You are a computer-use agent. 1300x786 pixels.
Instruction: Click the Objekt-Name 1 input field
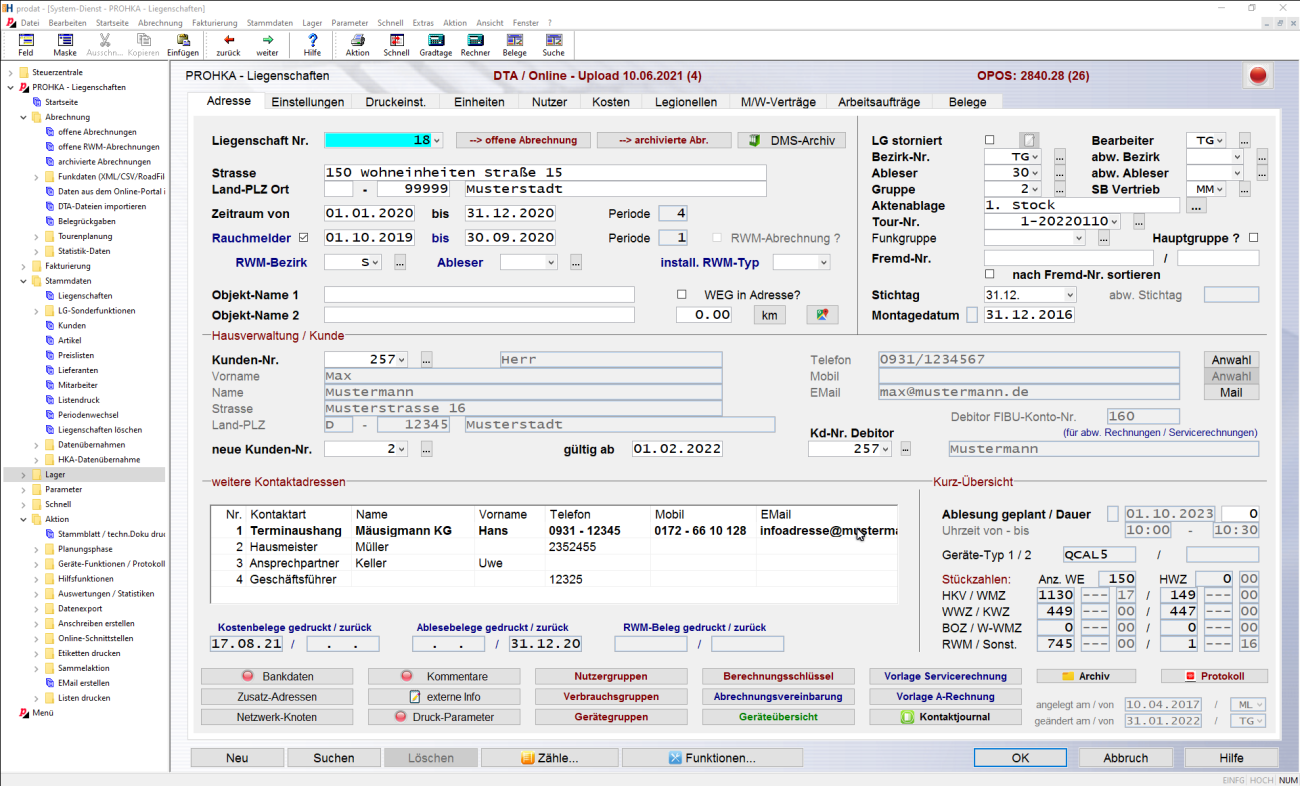point(479,295)
